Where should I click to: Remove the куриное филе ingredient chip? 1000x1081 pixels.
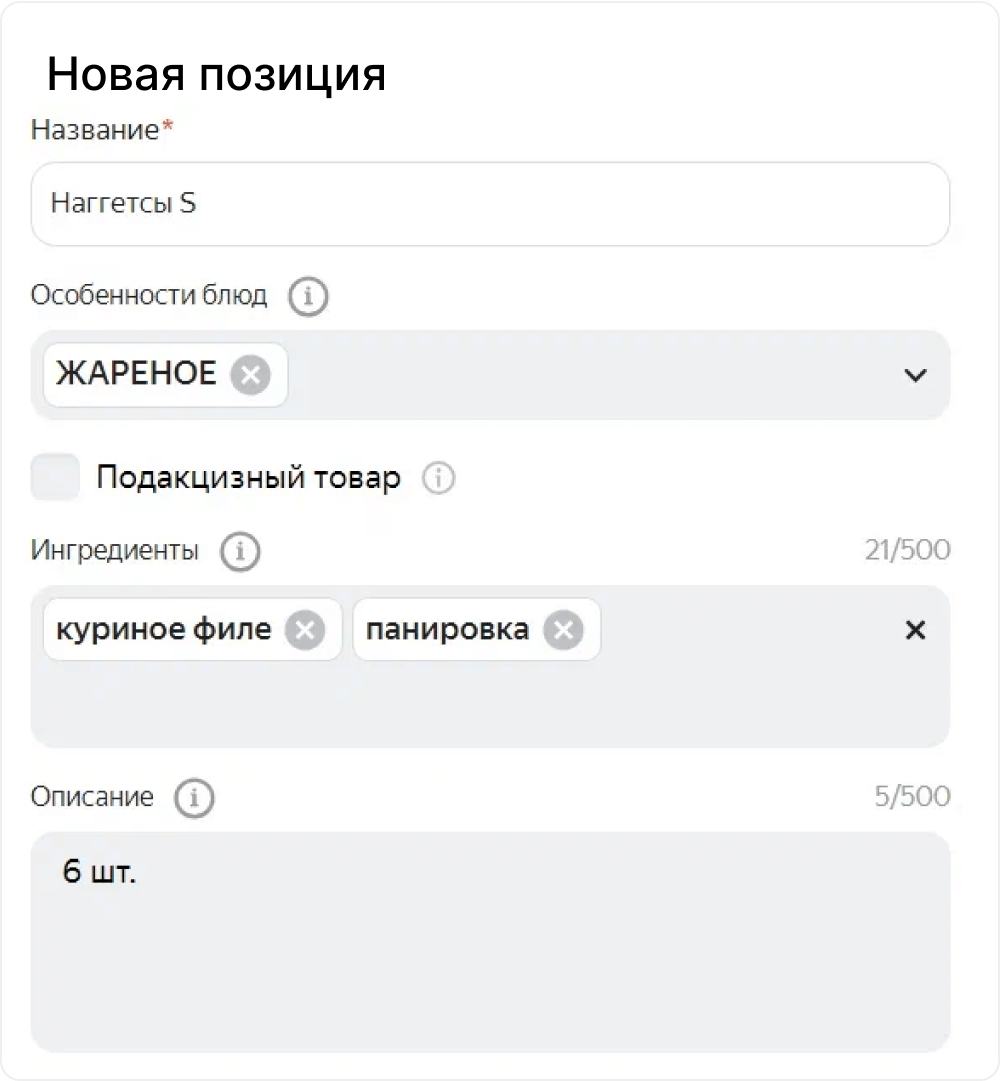point(305,629)
